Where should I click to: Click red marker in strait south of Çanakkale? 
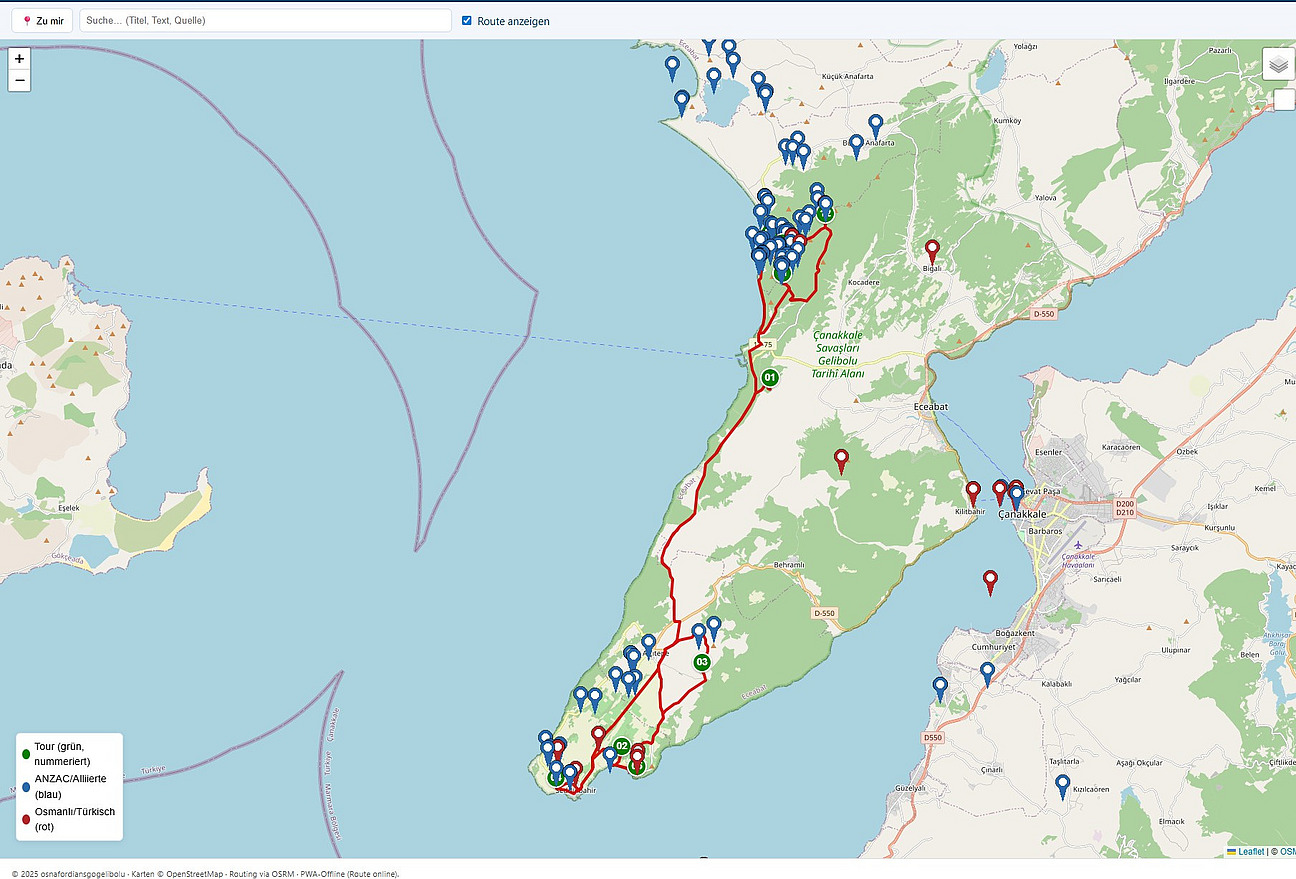click(x=990, y=581)
